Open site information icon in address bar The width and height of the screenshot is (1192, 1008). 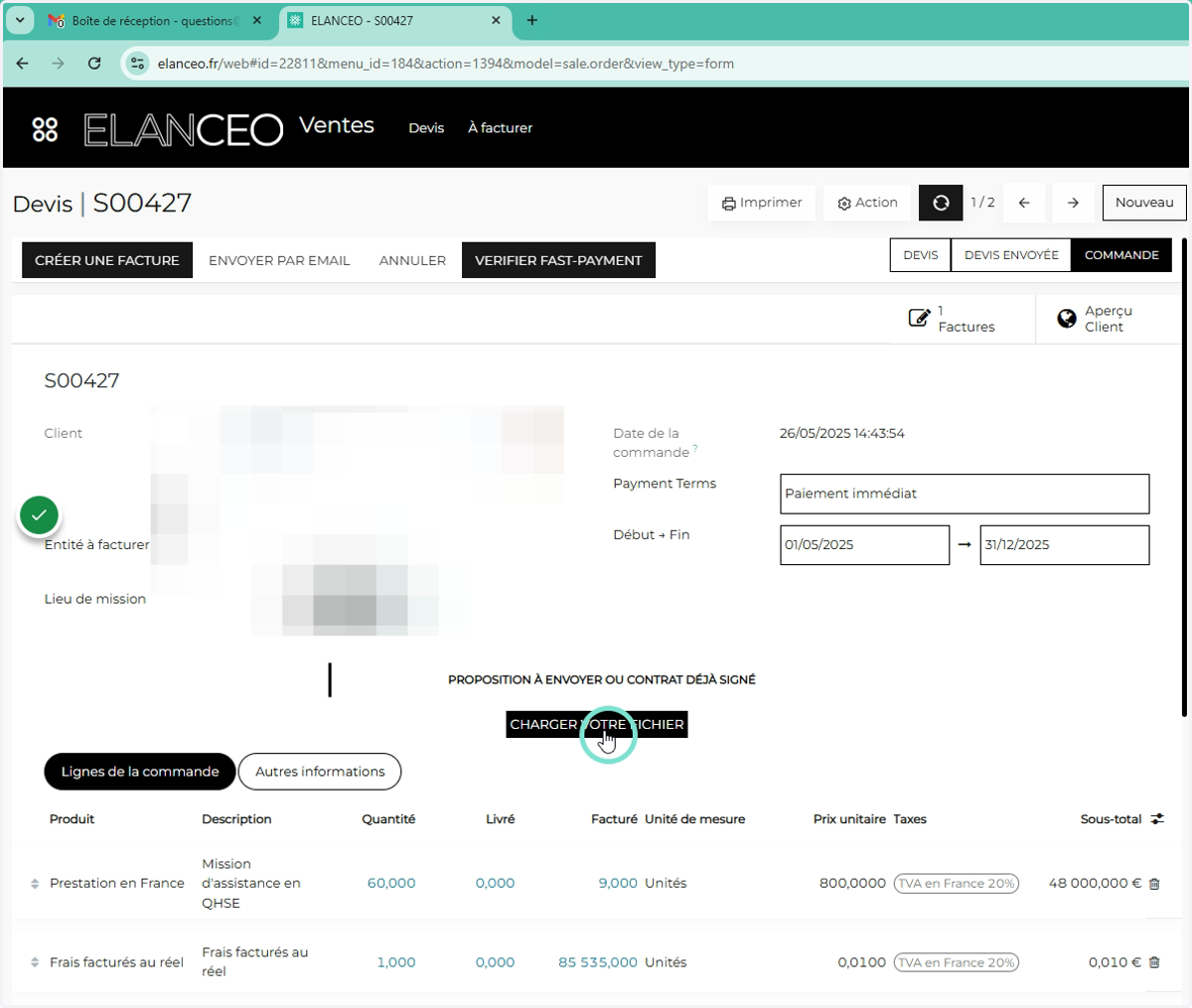click(138, 64)
